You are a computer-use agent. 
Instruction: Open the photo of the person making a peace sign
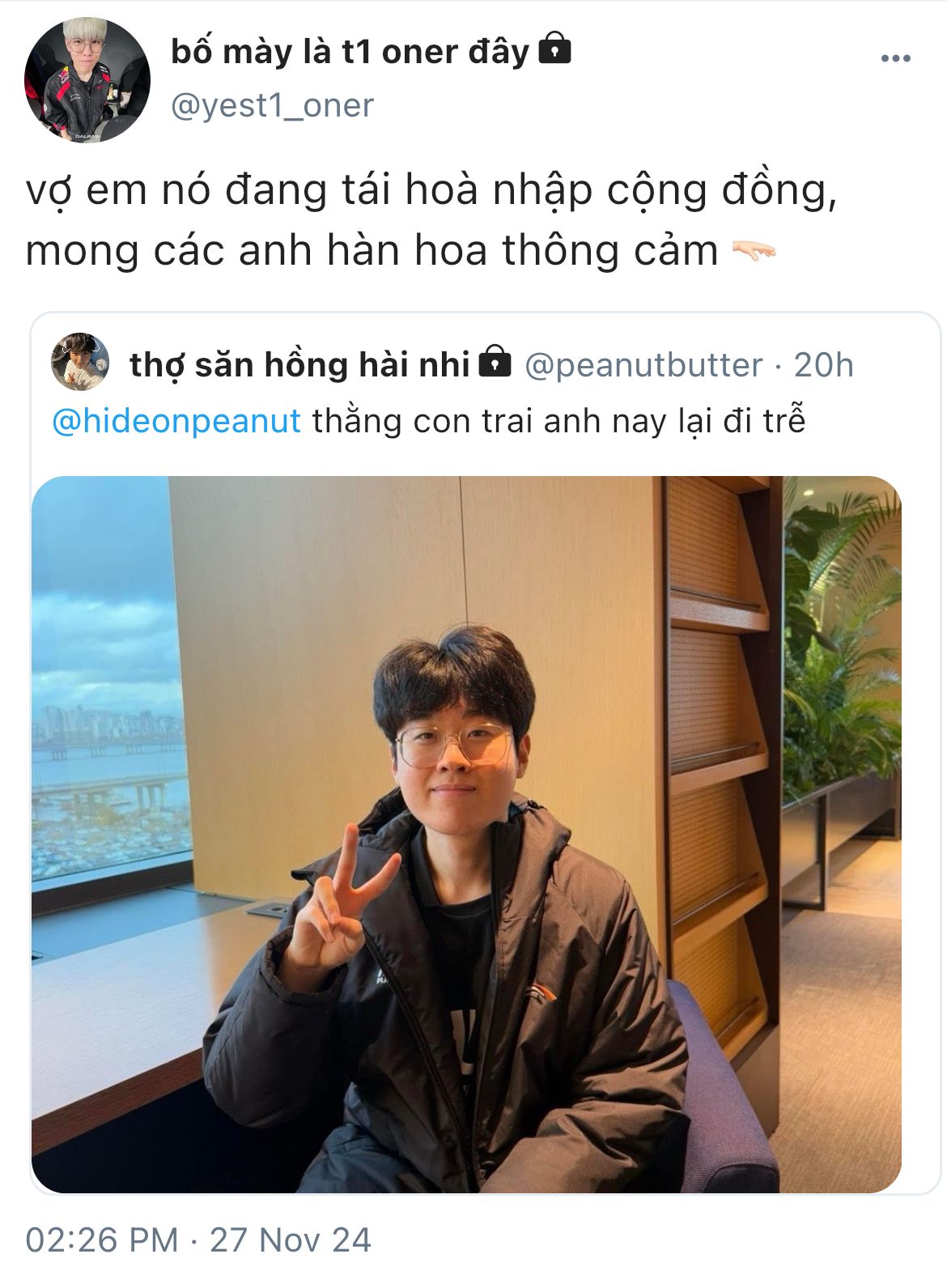pos(466,834)
